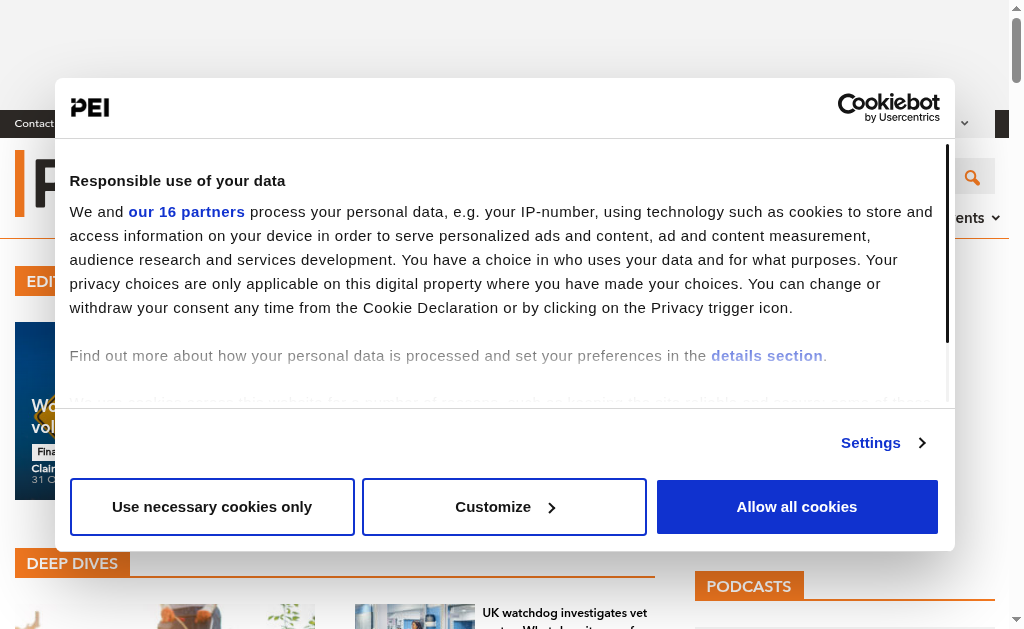Click the vet article thumbnail image
The image size is (1024, 629).
coord(414,617)
